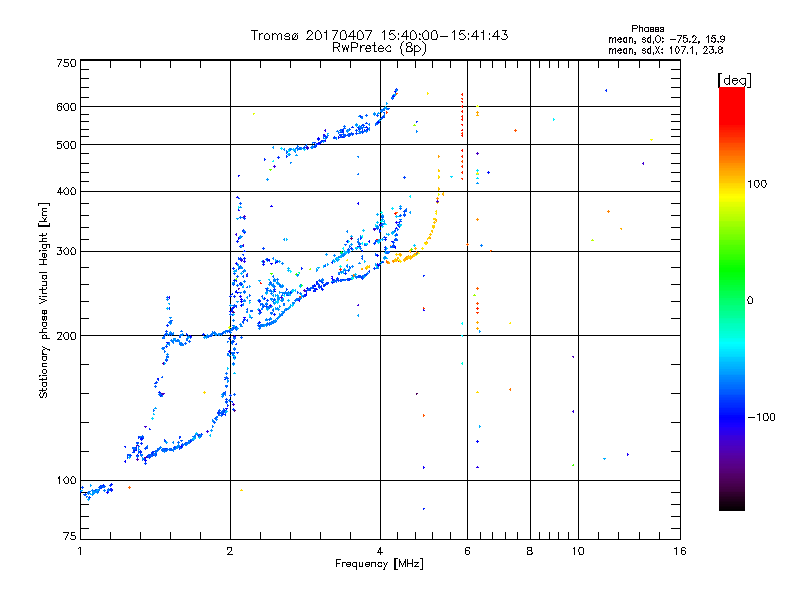Click the frequency axis label "6"

coord(467,551)
